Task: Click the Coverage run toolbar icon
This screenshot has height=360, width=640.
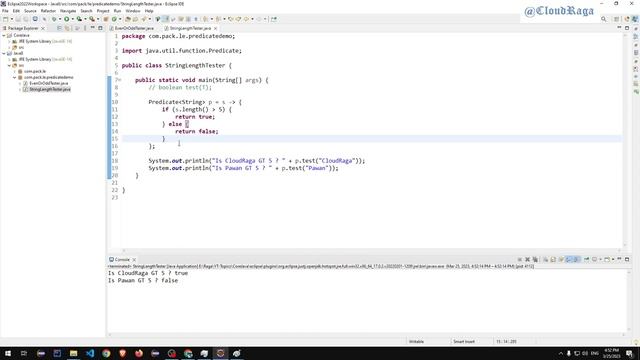Action: pos(79,19)
